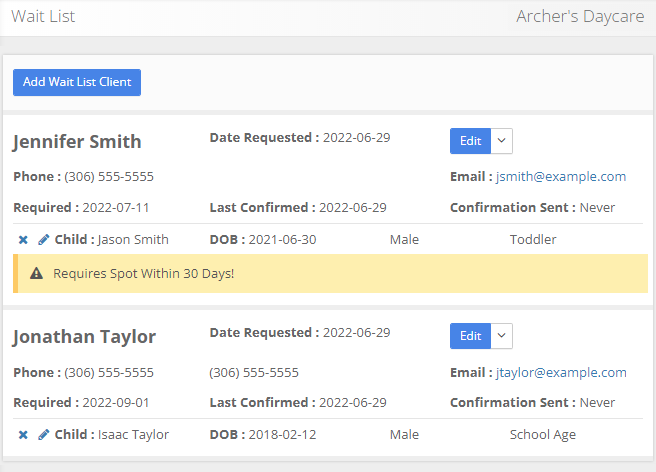656x472 pixels.
Task: Remove child Isaac Taylor using X icon
Action: (23, 435)
